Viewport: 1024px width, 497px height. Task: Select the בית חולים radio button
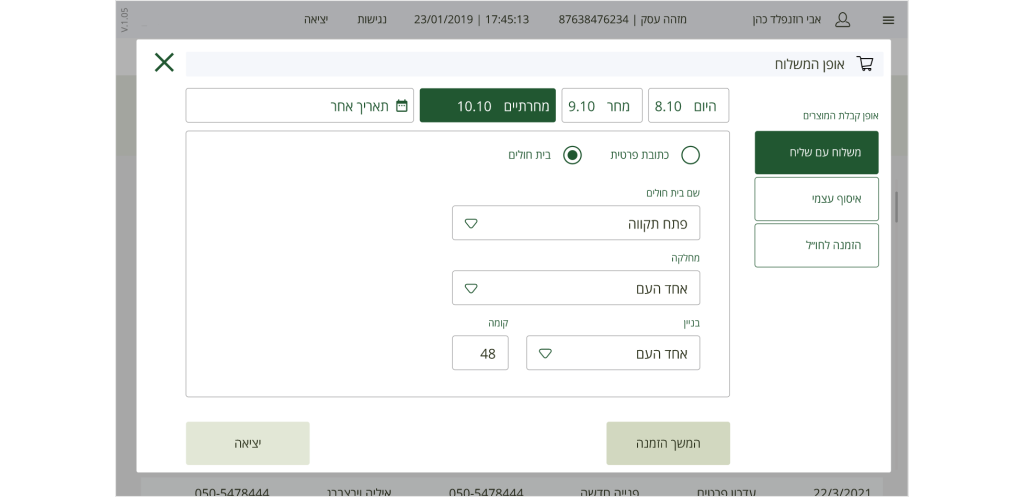click(572, 155)
